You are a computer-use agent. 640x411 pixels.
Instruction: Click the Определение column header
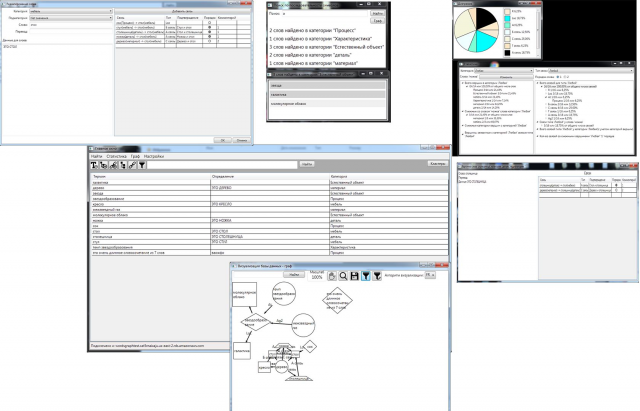click(270, 177)
